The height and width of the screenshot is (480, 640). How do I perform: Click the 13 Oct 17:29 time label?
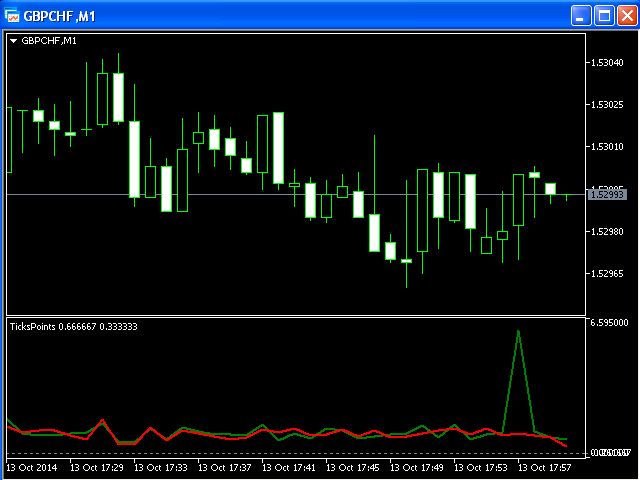coord(101,467)
